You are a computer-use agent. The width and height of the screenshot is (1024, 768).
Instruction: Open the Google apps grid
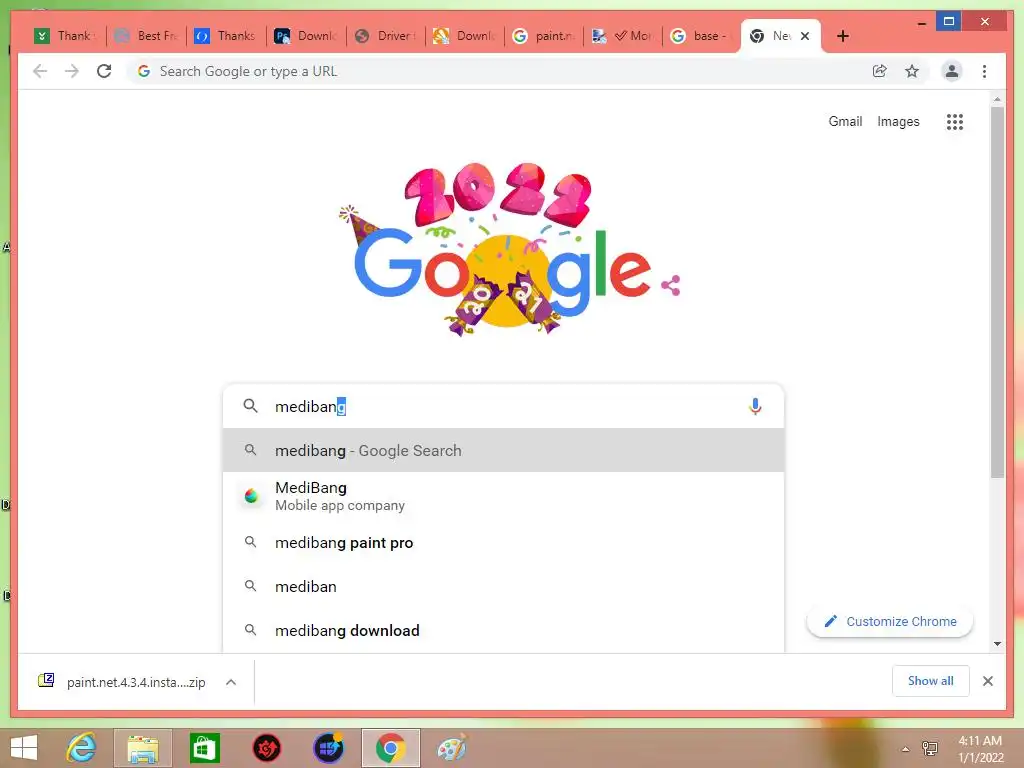click(x=955, y=121)
